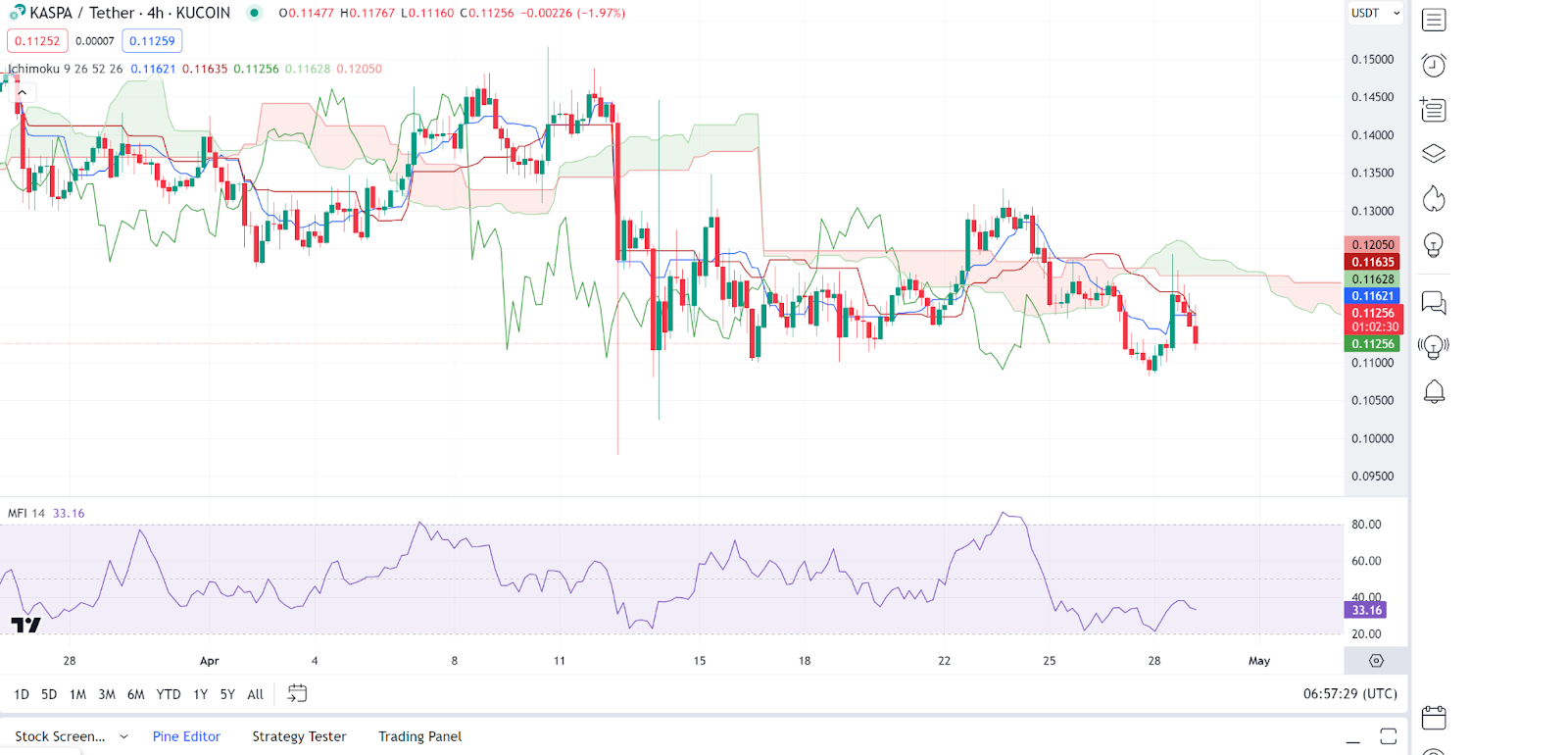1568x755 pixels.
Task: Select the 3M time range
Action: [107, 694]
